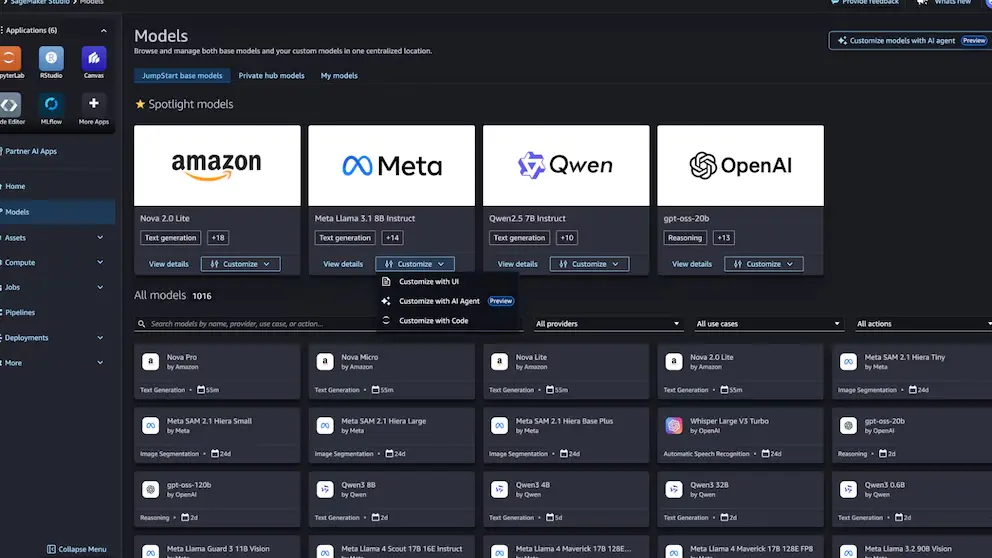Click View details for Qwen2.5 7B Instruct
The image size is (992, 558).
point(517,264)
